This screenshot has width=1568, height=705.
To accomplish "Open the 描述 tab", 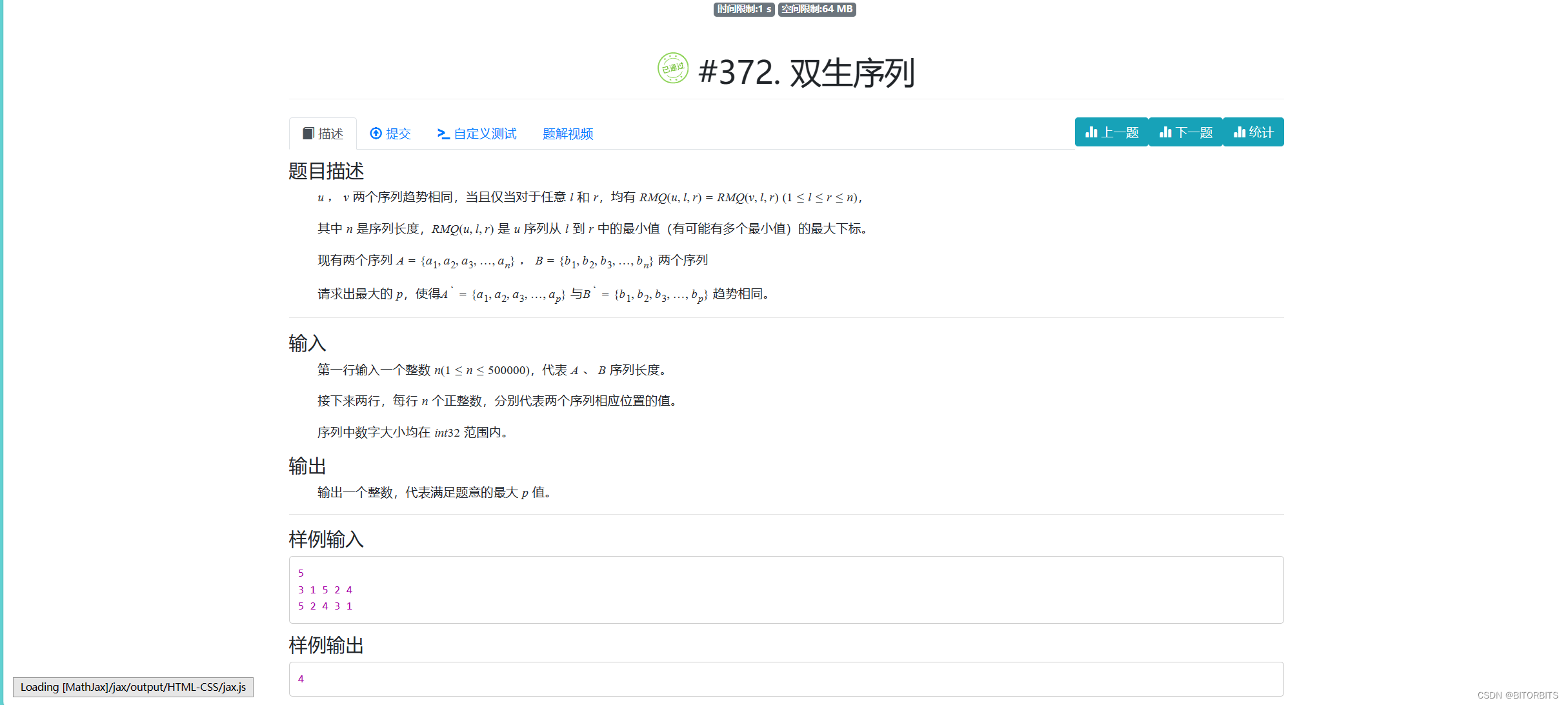I will (330, 134).
